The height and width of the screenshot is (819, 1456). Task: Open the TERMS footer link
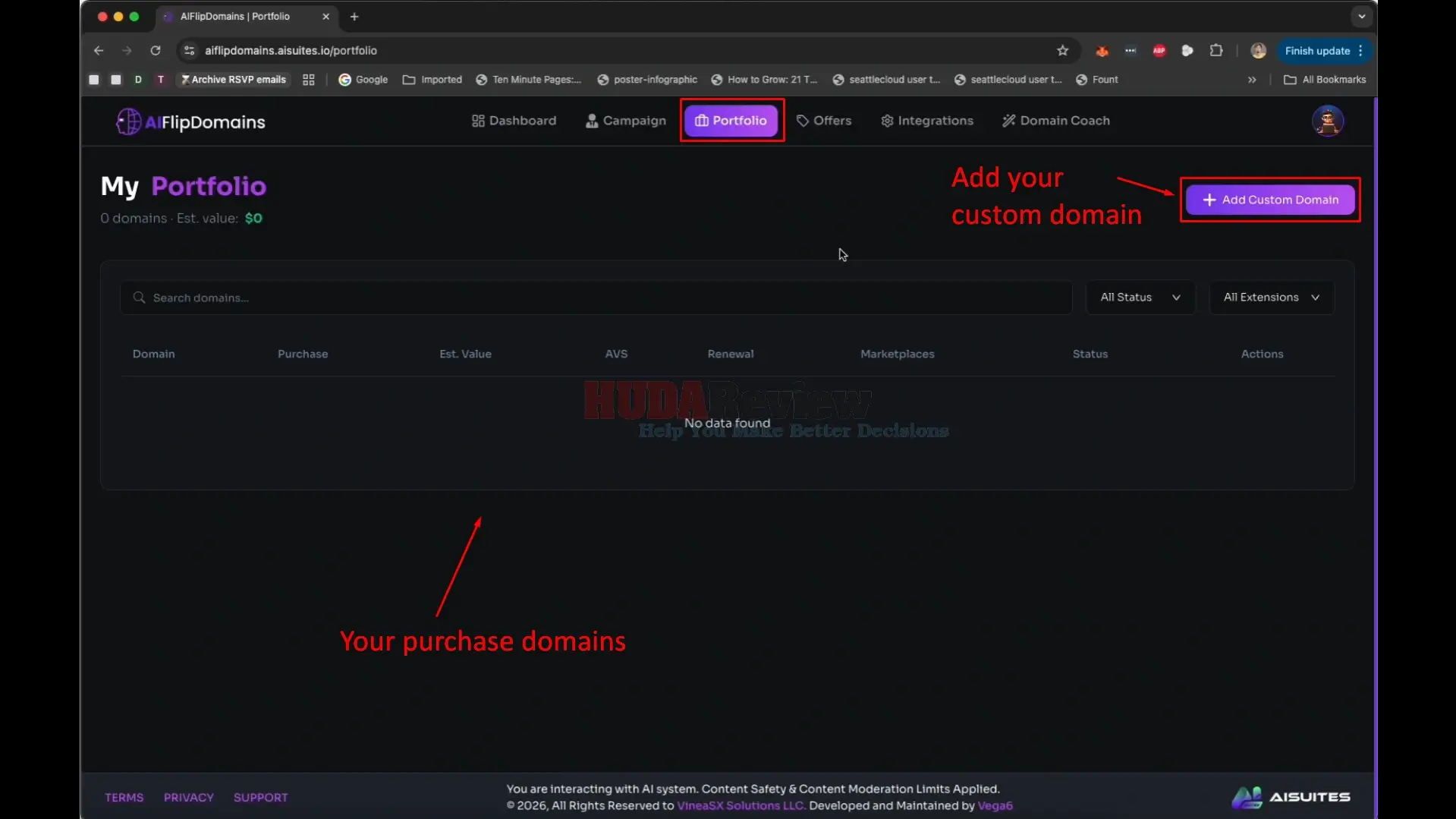click(x=124, y=797)
